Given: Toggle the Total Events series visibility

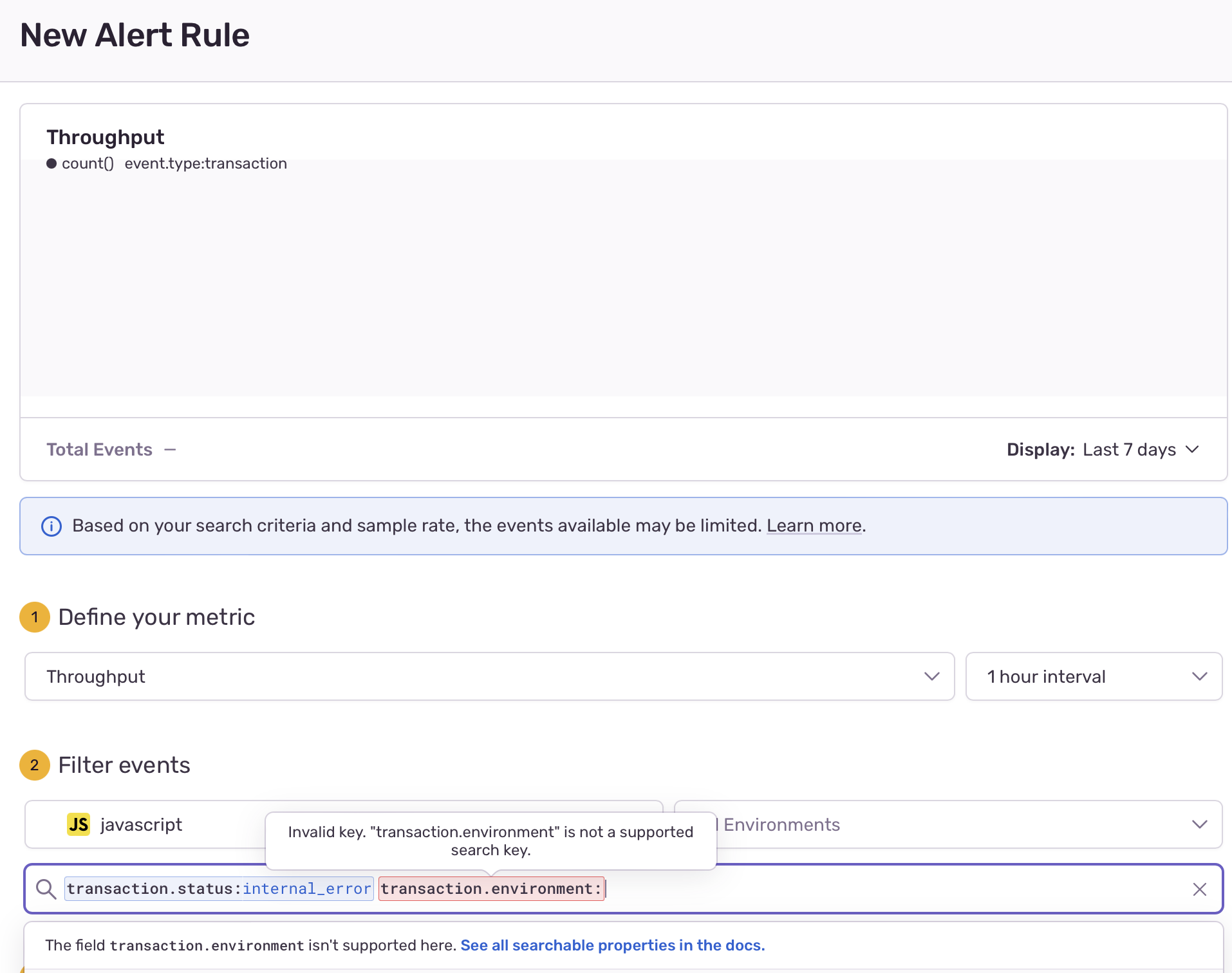Looking at the screenshot, I should (x=99, y=449).
